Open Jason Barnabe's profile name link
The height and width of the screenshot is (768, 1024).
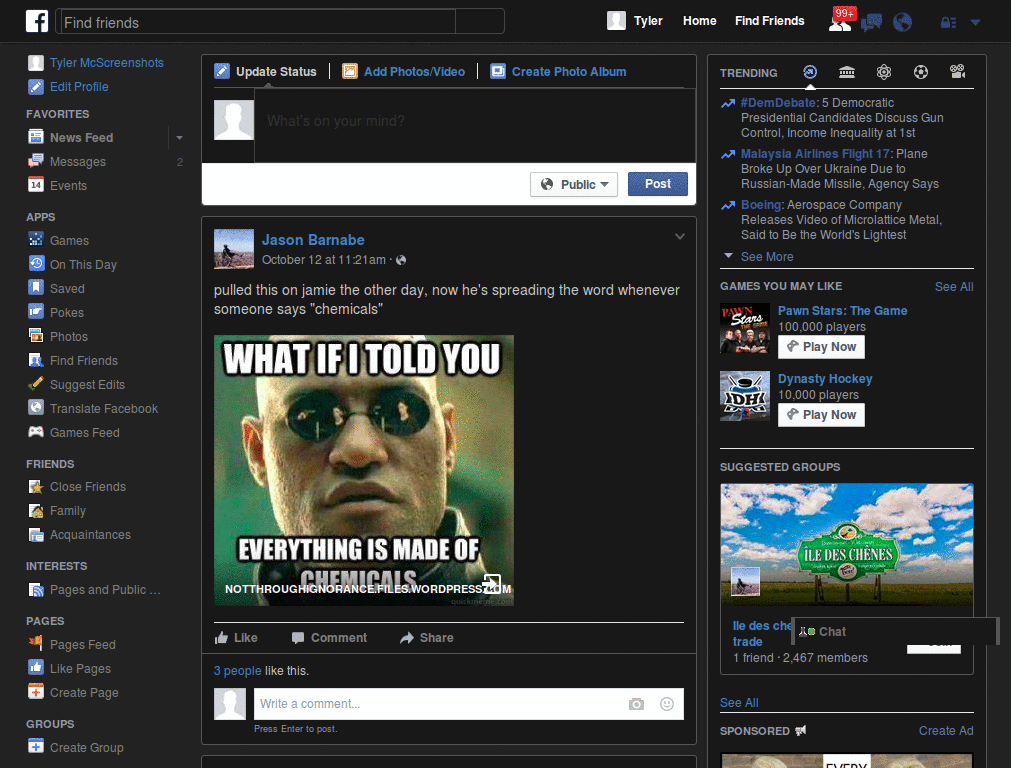(x=313, y=240)
